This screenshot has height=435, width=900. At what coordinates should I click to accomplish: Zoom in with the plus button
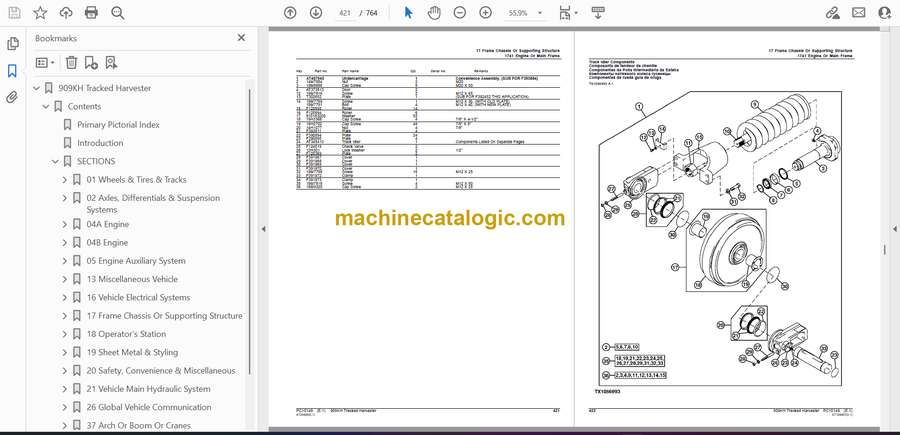pyautogui.click(x=486, y=13)
